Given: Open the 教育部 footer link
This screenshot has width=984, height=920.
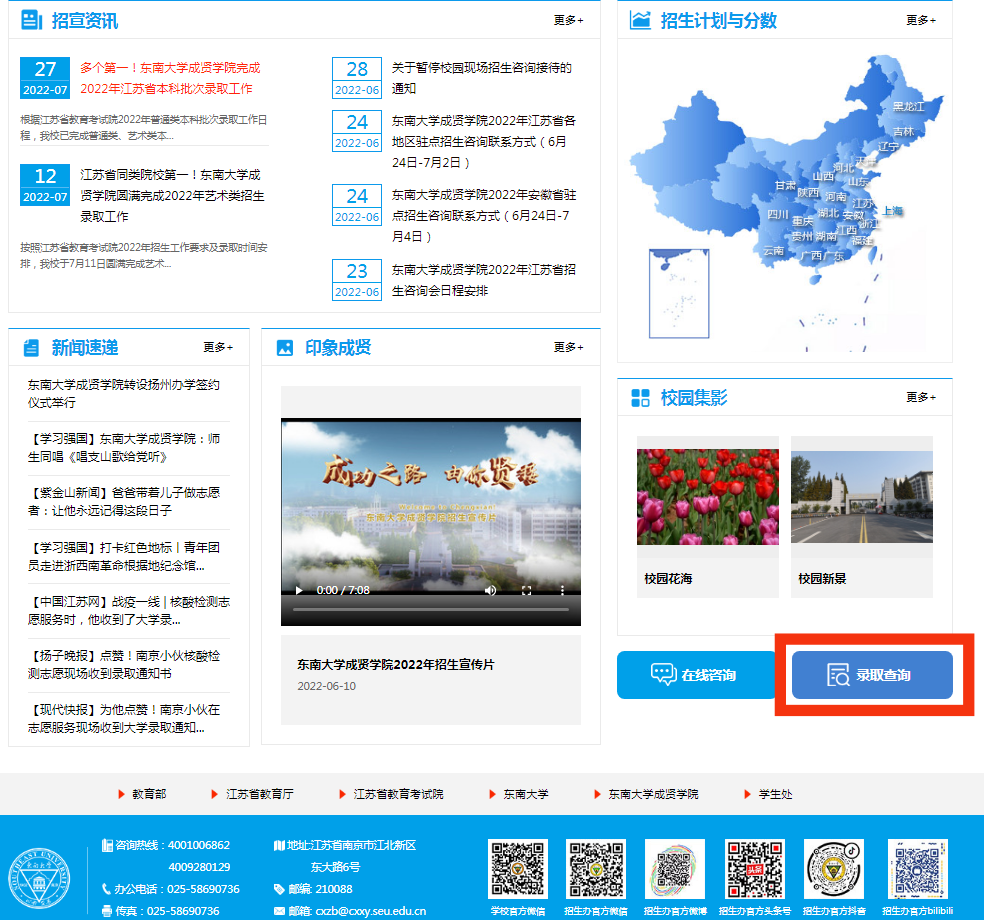Looking at the screenshot, I should pos(148,794).
